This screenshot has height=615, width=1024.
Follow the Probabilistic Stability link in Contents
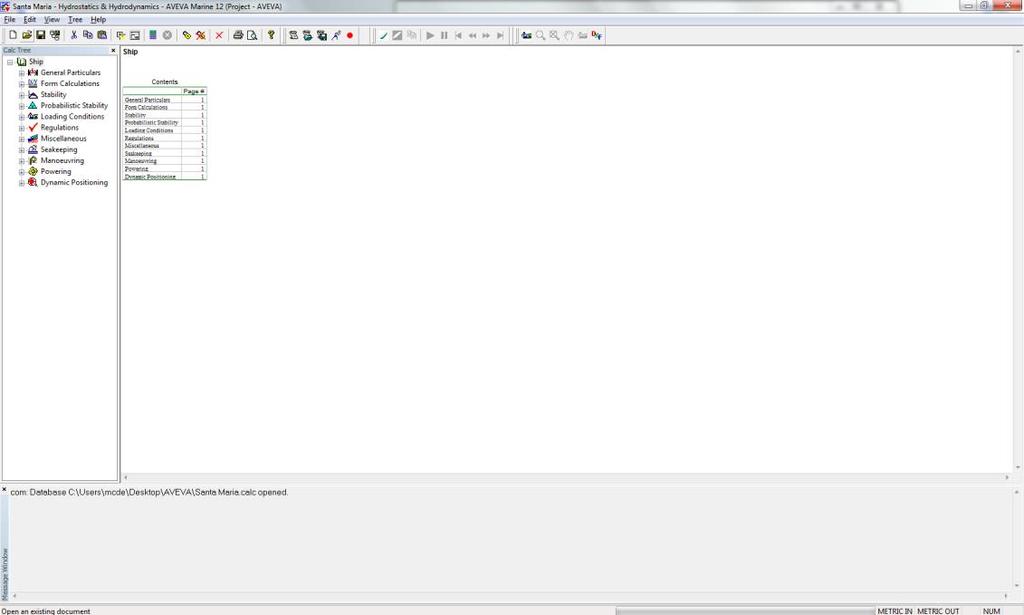click(x=152, y=123)
